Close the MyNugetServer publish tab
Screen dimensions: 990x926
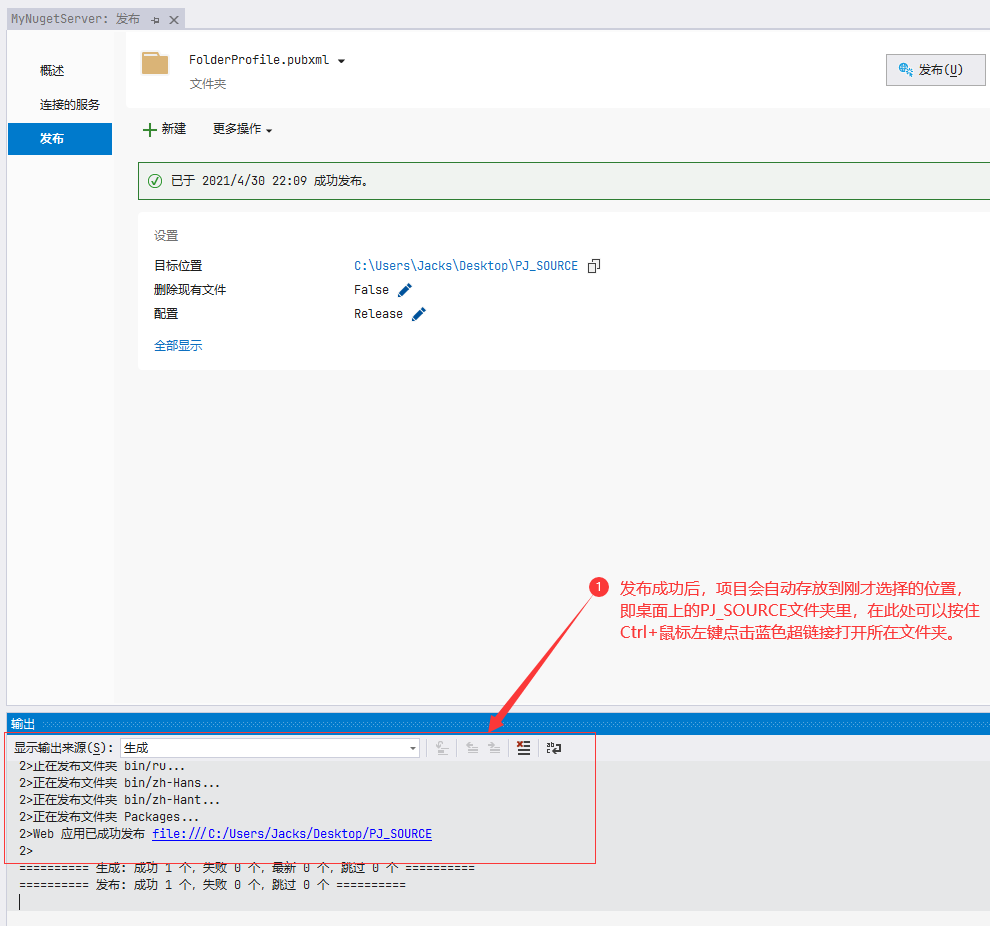[174, 20]
